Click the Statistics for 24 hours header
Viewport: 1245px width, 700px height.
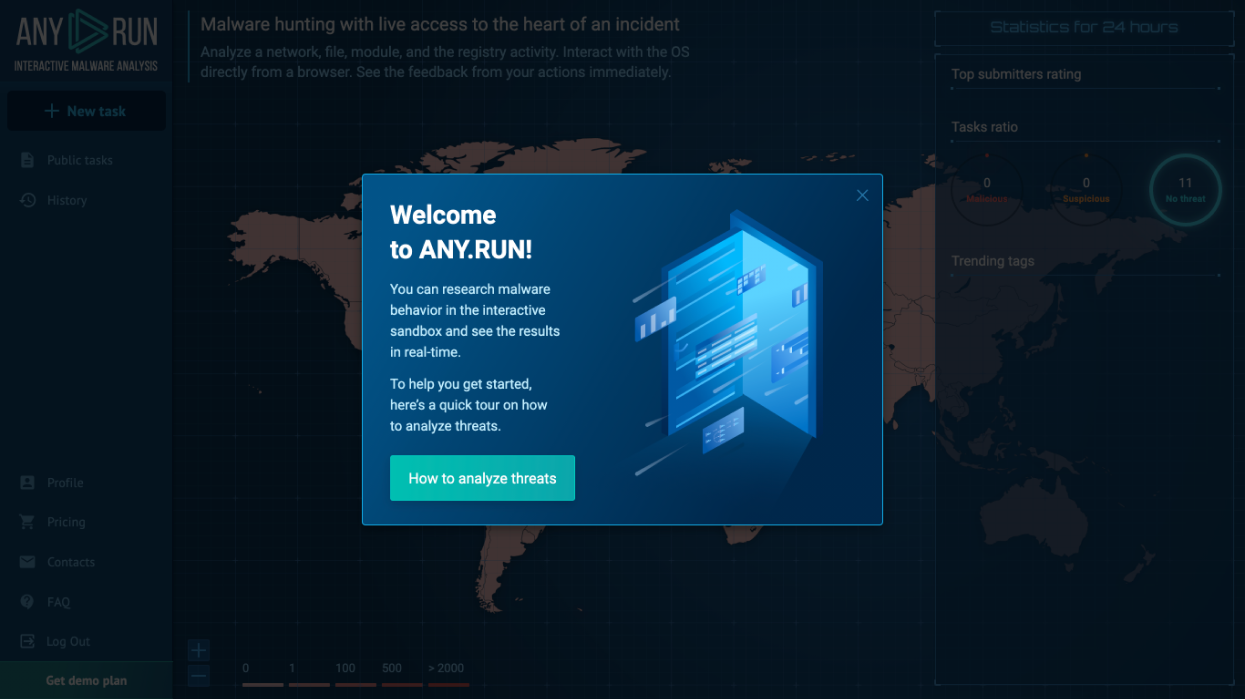1084,28
